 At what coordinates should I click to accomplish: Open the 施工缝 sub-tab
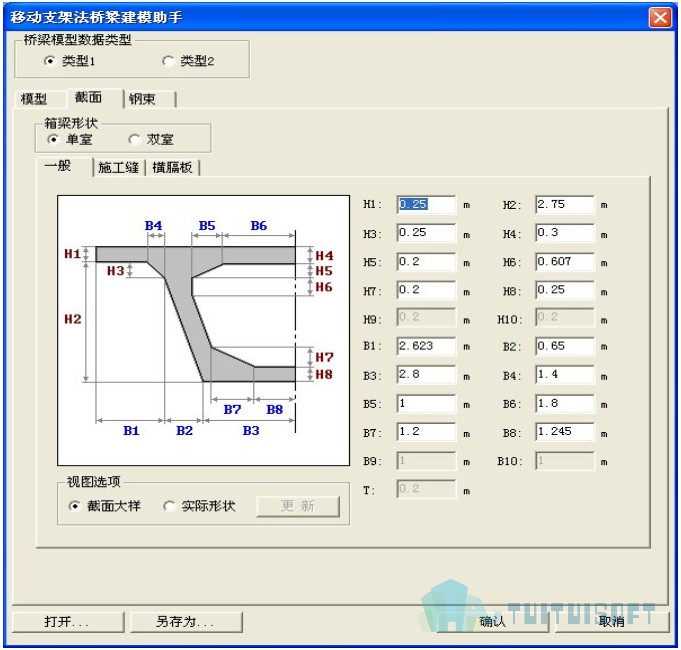(x=118, y=168)
